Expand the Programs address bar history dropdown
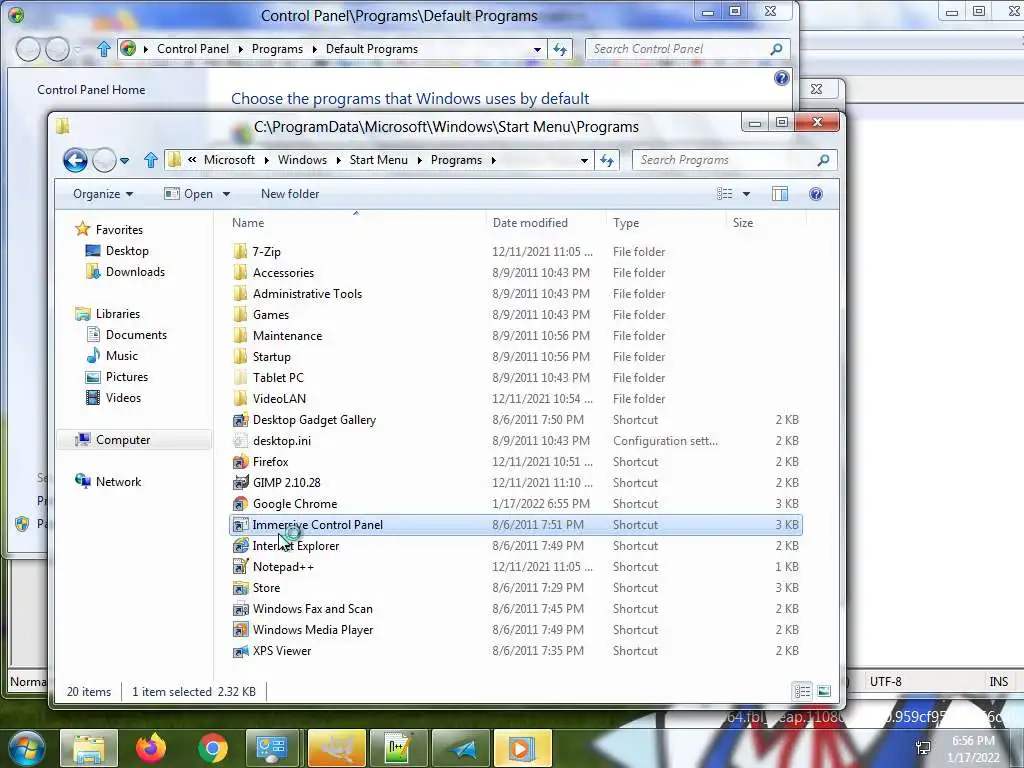The width and height of the screenshot is (1024, 768). [x=584, y=160]
